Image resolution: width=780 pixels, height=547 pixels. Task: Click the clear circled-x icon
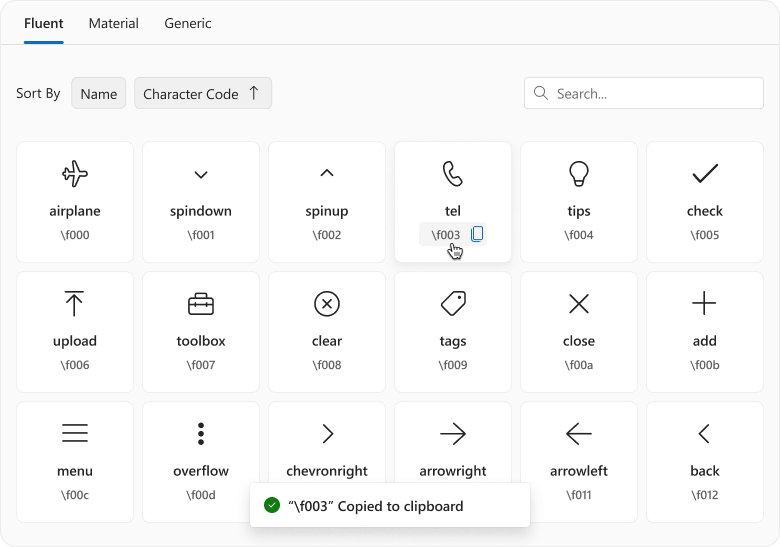pyautogui.click(x=327, y=304)
